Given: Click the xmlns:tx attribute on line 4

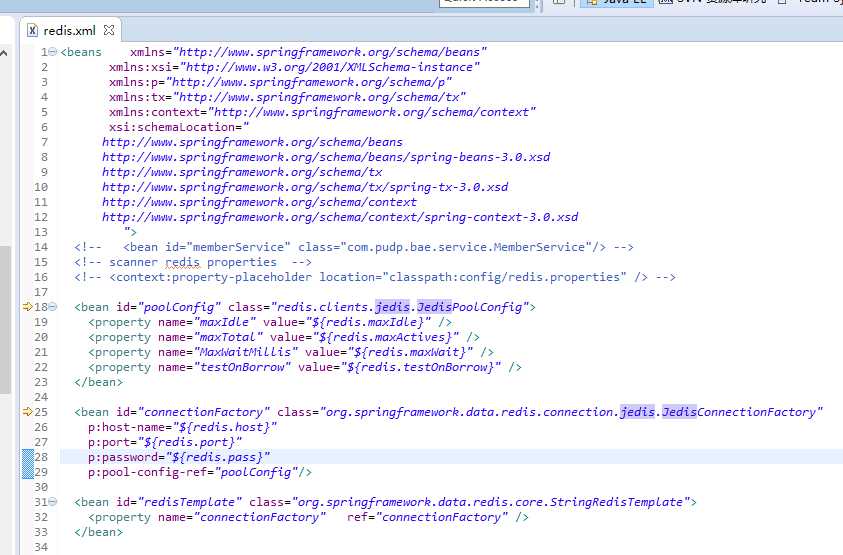Looking at the screenshot, I should tap(140, 97).
